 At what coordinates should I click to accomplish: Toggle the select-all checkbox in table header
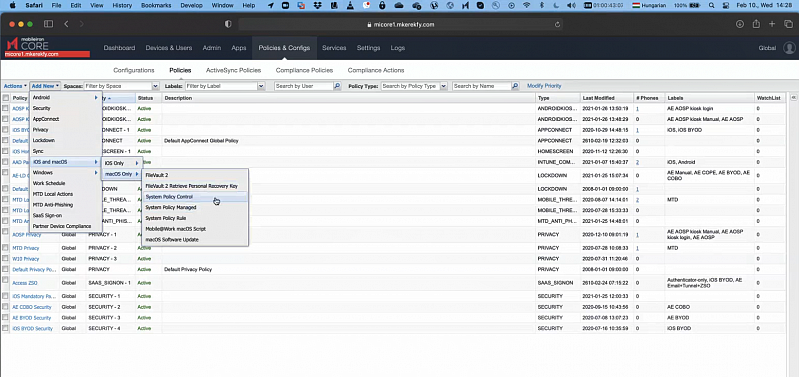coord(6,98)
